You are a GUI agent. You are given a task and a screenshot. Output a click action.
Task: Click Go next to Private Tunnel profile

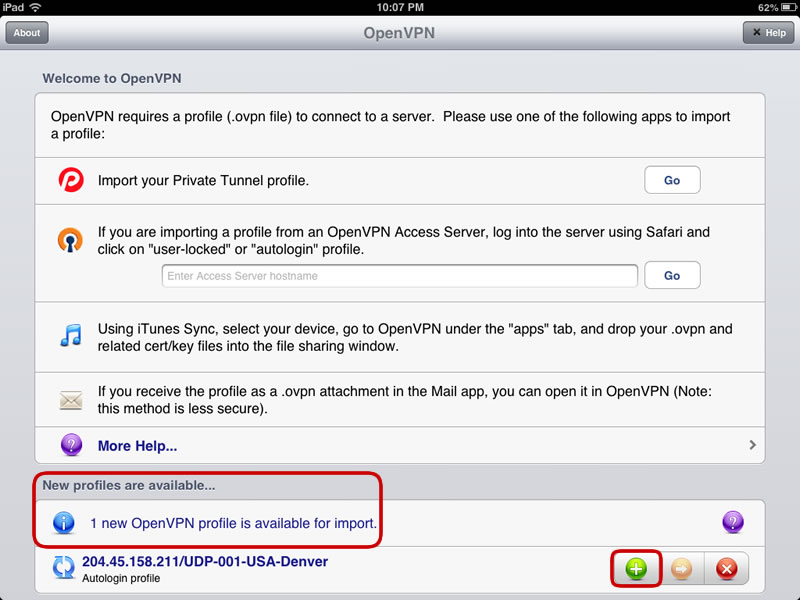pyautogui.click(x=672, y=180)
